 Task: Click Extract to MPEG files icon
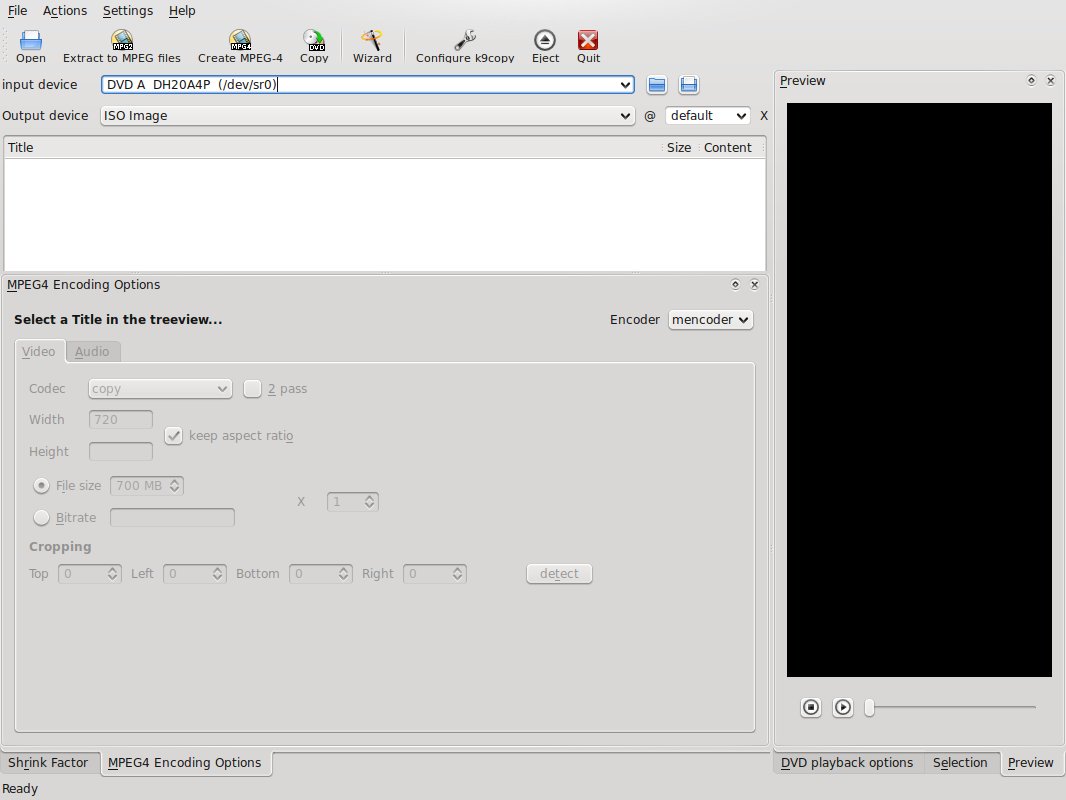pos(122,47)
